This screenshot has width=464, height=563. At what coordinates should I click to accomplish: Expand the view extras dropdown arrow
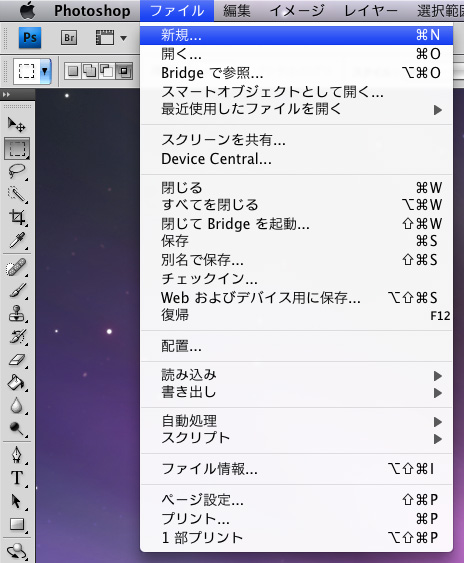point(123,38)
